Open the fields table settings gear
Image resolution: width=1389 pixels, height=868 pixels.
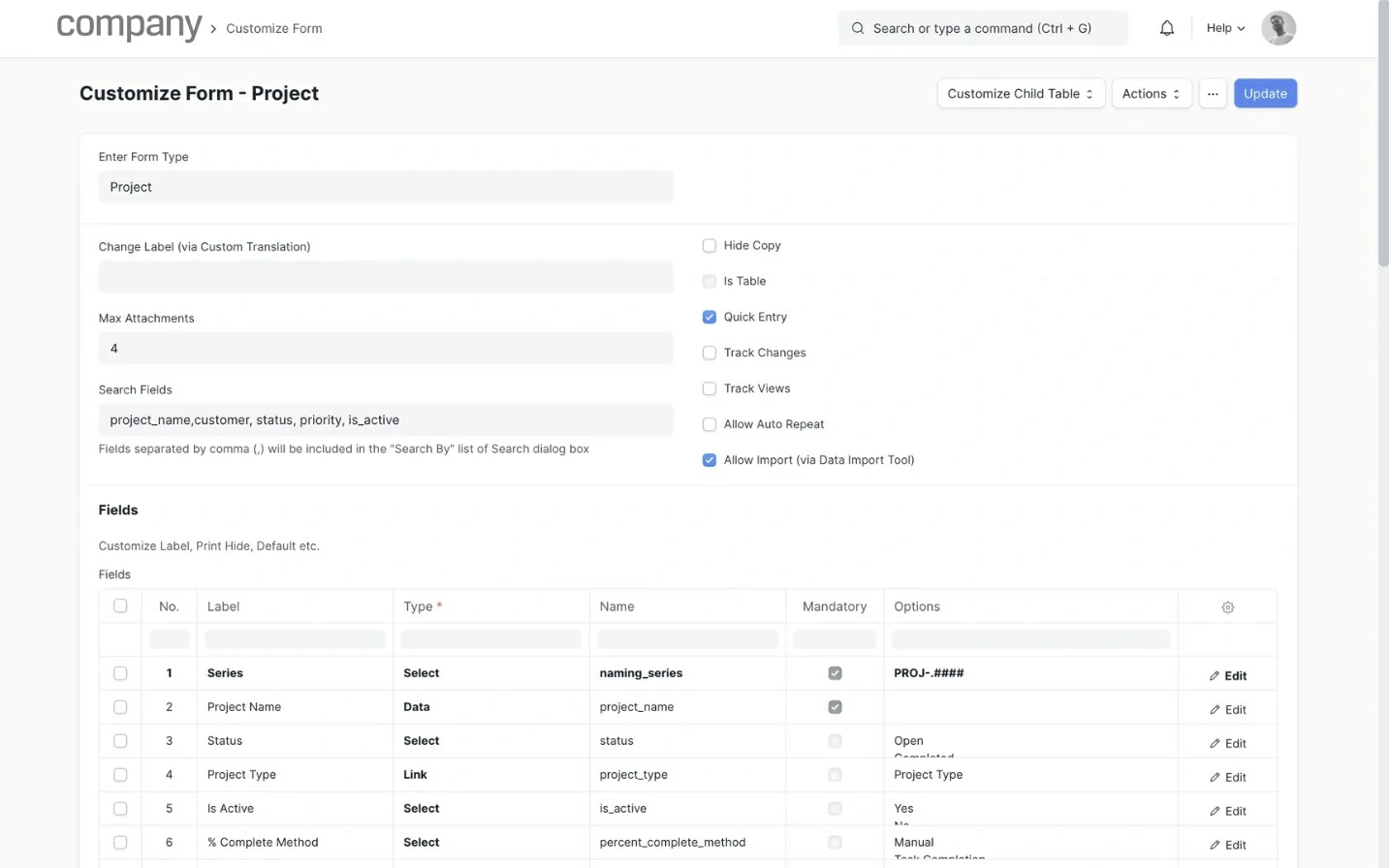click(1227, 607)
